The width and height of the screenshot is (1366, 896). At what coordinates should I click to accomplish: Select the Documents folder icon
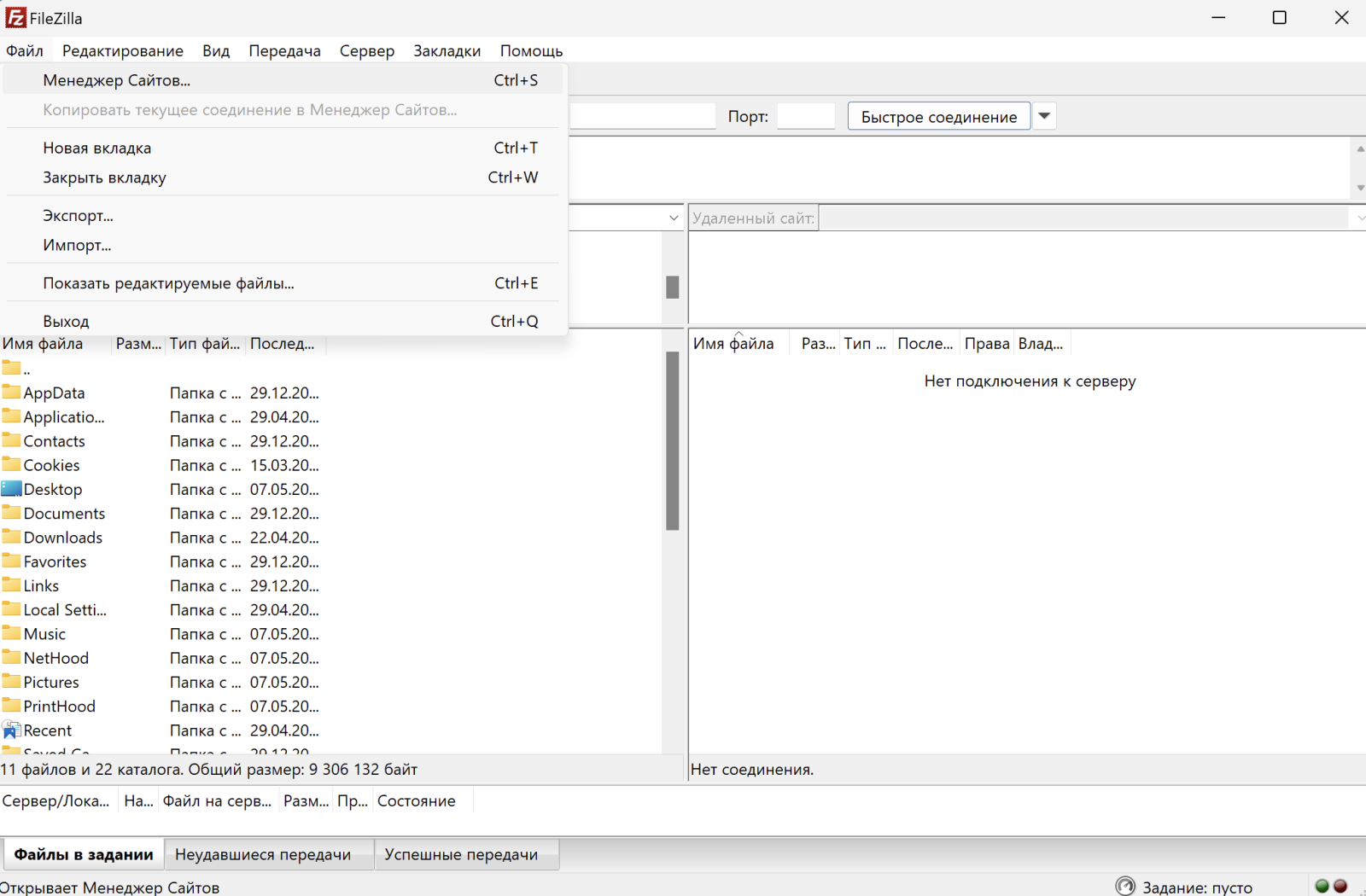(x=11, y=513)
